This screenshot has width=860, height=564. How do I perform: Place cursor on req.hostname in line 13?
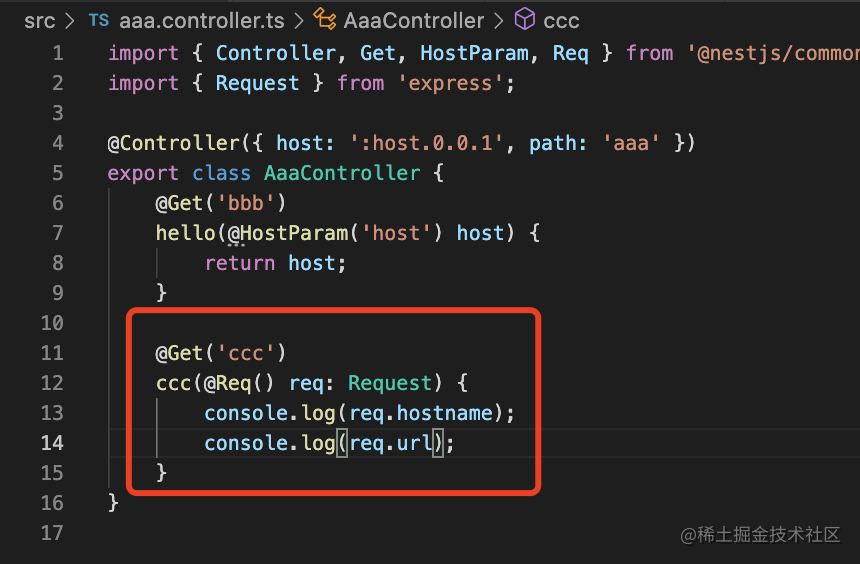click(x=421, y=413)
